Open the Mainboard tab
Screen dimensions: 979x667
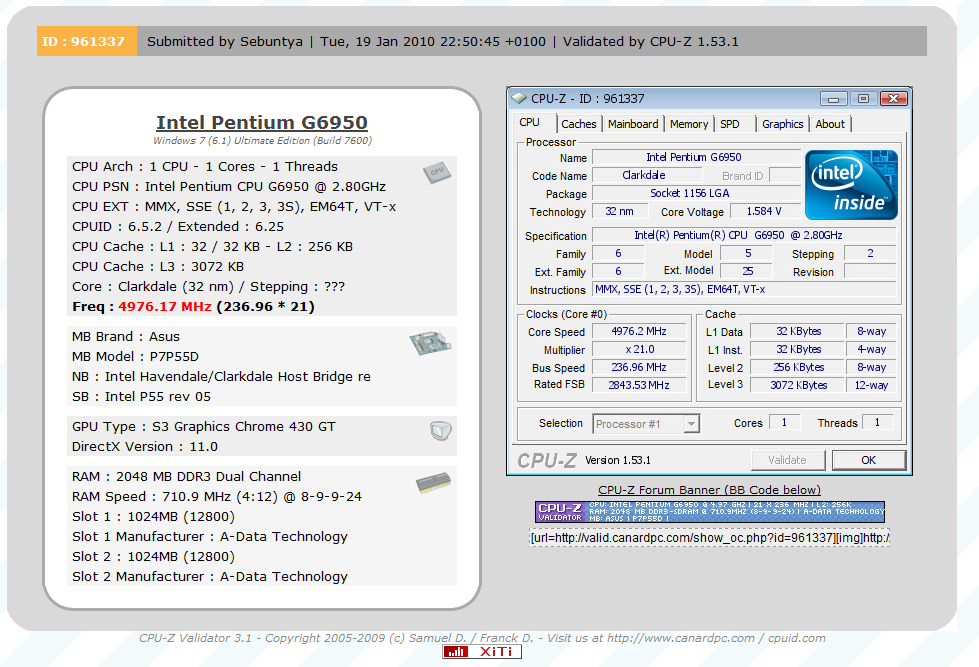coord(633,124)
